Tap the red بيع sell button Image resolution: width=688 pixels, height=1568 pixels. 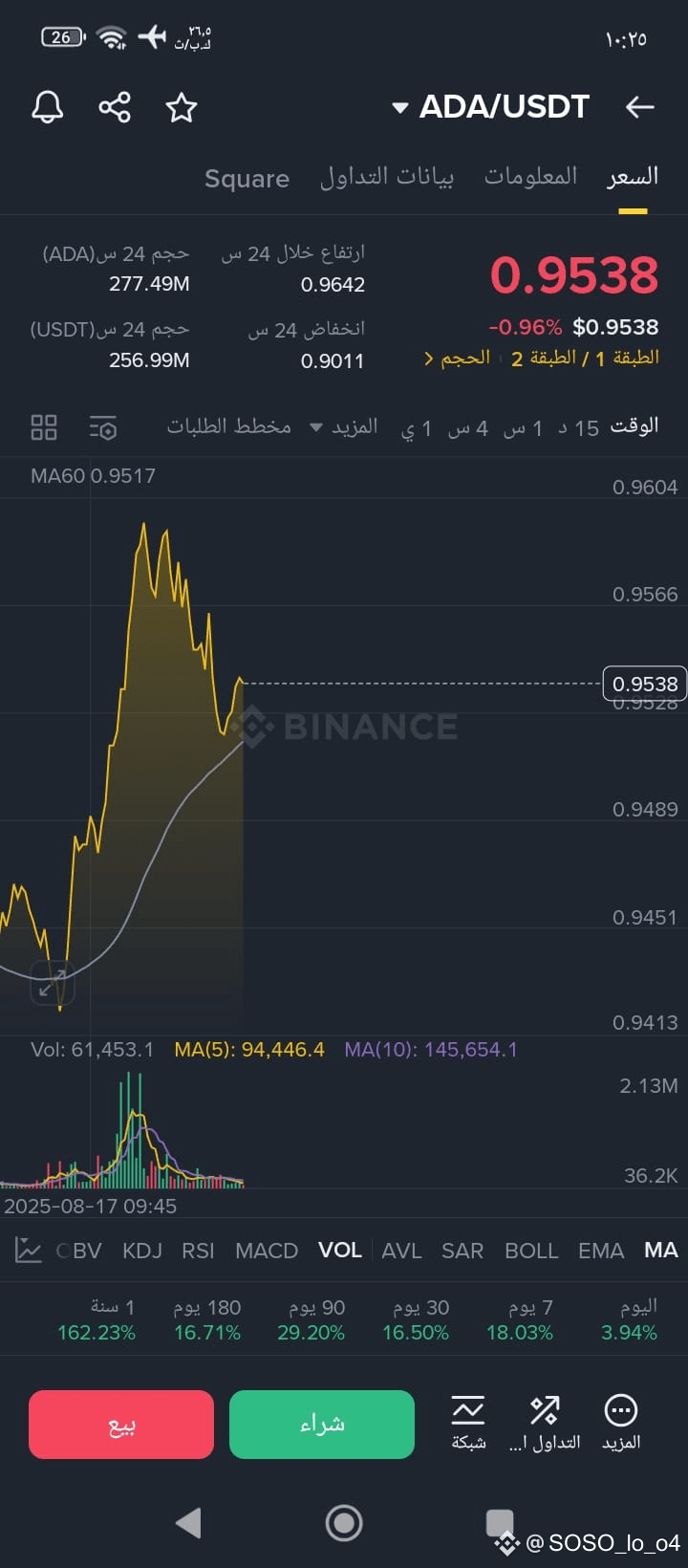pyautogui.click(x=121, y=1425)
